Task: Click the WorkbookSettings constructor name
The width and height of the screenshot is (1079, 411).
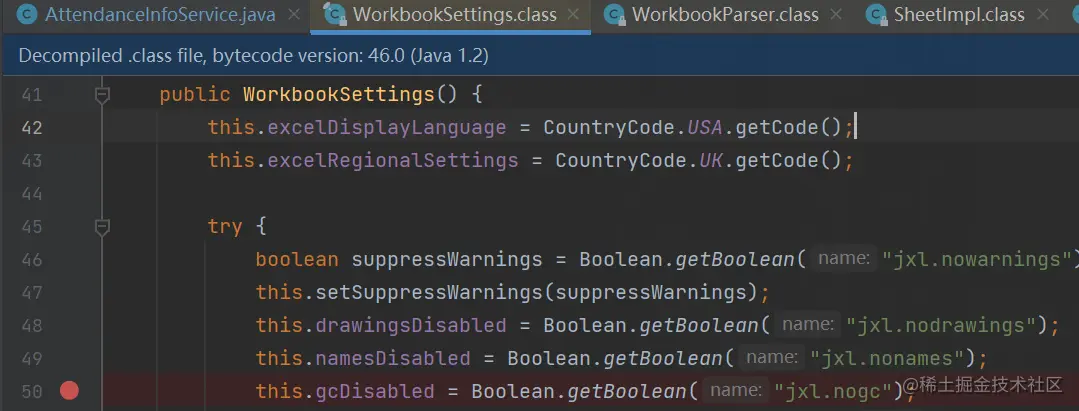Action: click(x=339, y=94)
